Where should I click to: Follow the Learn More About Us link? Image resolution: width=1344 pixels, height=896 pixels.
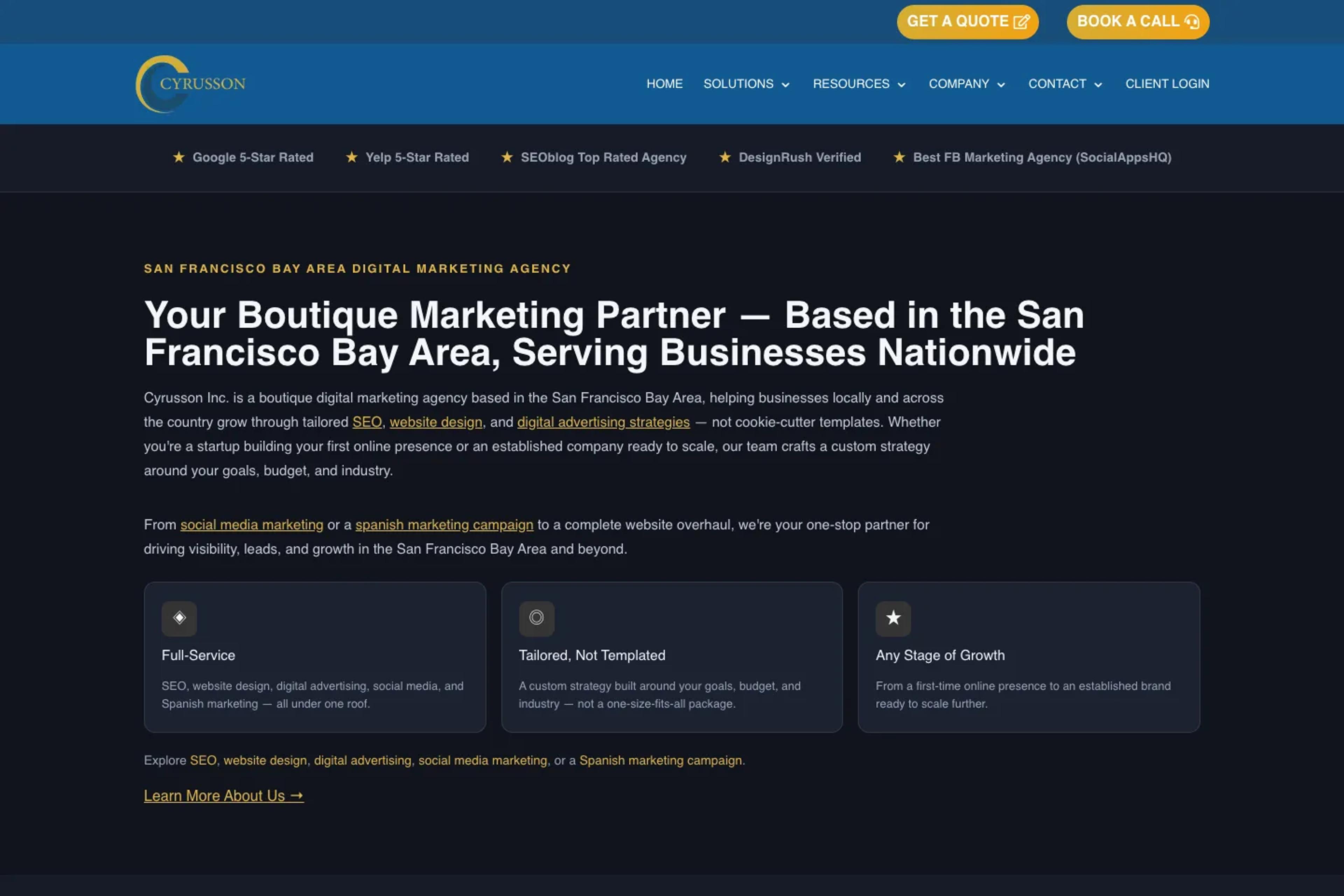224,796
